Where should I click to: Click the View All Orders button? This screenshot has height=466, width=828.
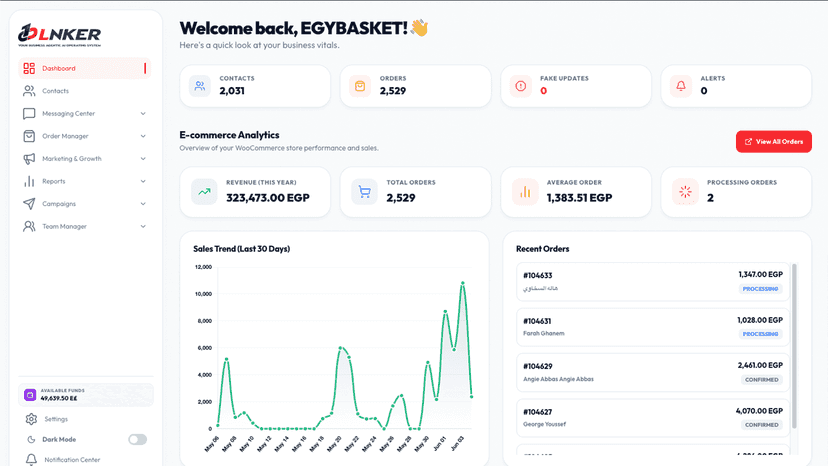tap(774, 142)
